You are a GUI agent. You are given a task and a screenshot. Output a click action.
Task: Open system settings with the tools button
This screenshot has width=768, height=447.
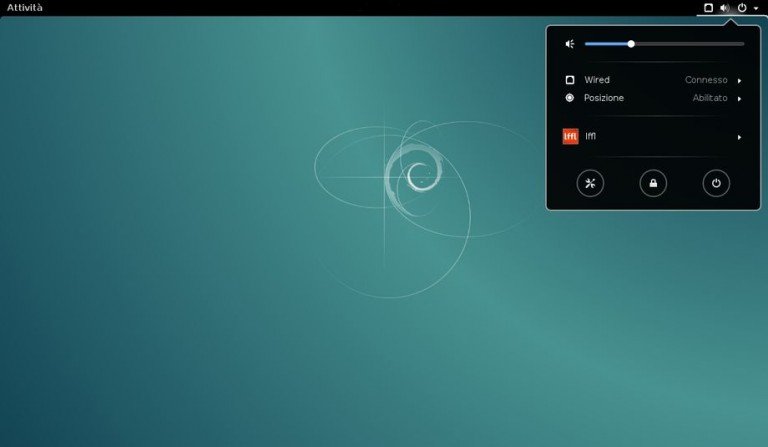click(591, 183)
